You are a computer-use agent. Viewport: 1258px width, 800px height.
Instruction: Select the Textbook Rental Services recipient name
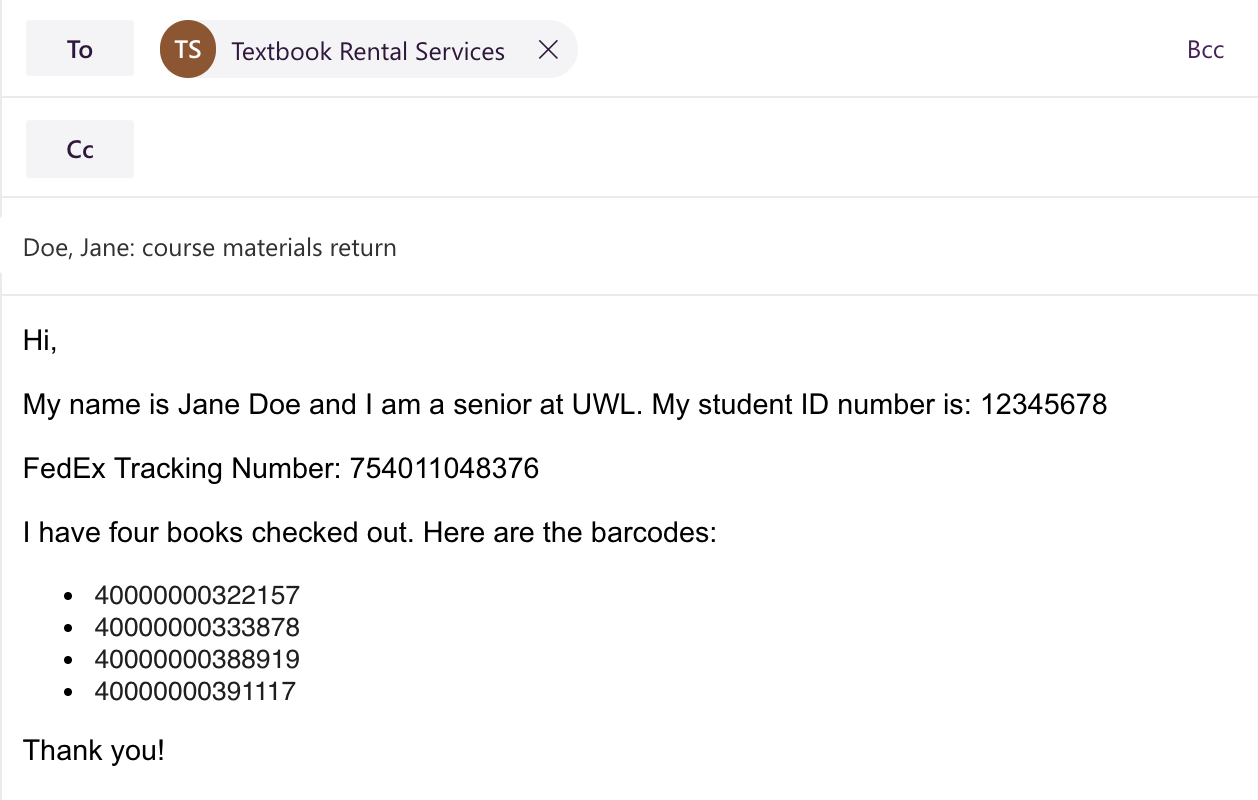[368, 51]
